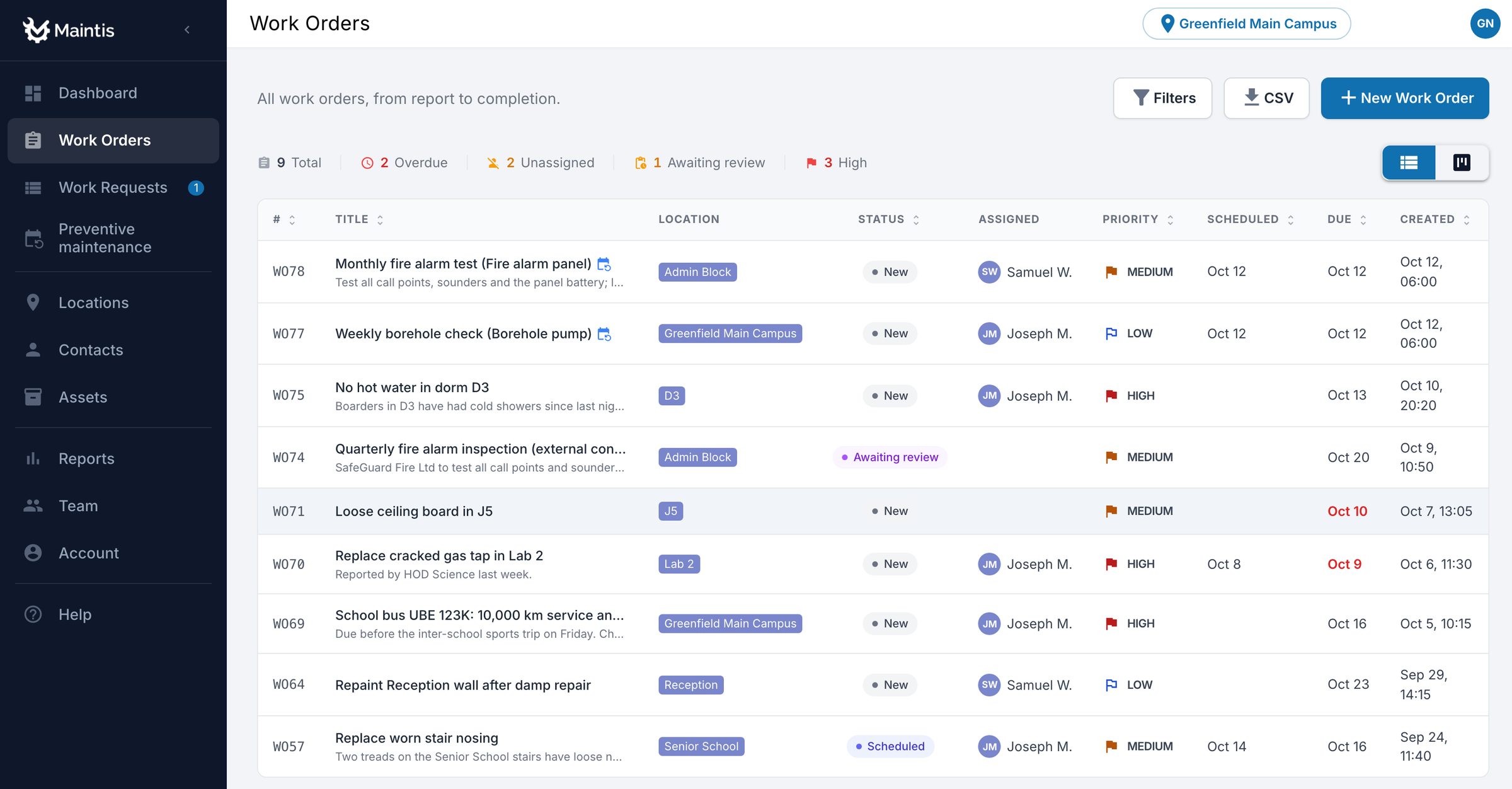Open Work Requests in the sidebar
Viewport: 1512px width, 789px height.
click(x=113, y=188)
